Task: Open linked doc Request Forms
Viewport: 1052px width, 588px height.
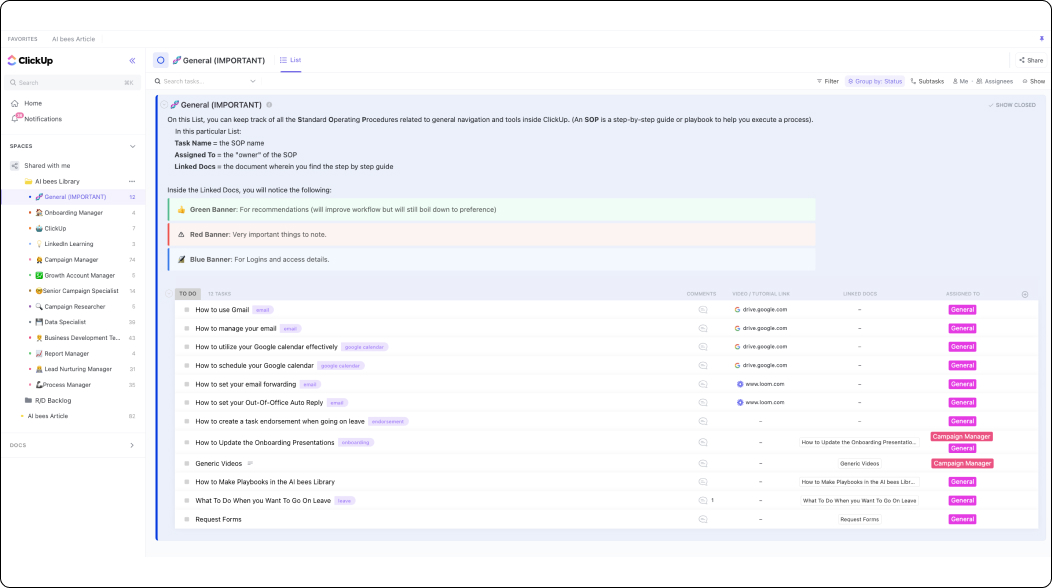Action: [859, 520]
